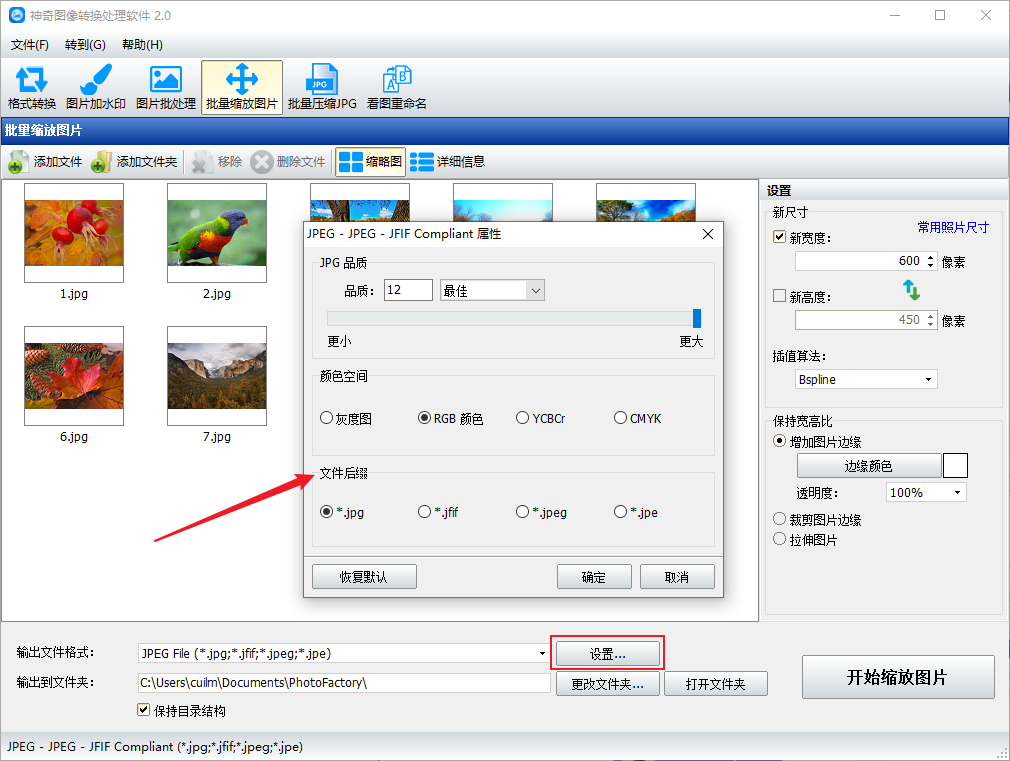Choose the *.jpg file suffix
1010x761 pixels.
pos(327,512)
